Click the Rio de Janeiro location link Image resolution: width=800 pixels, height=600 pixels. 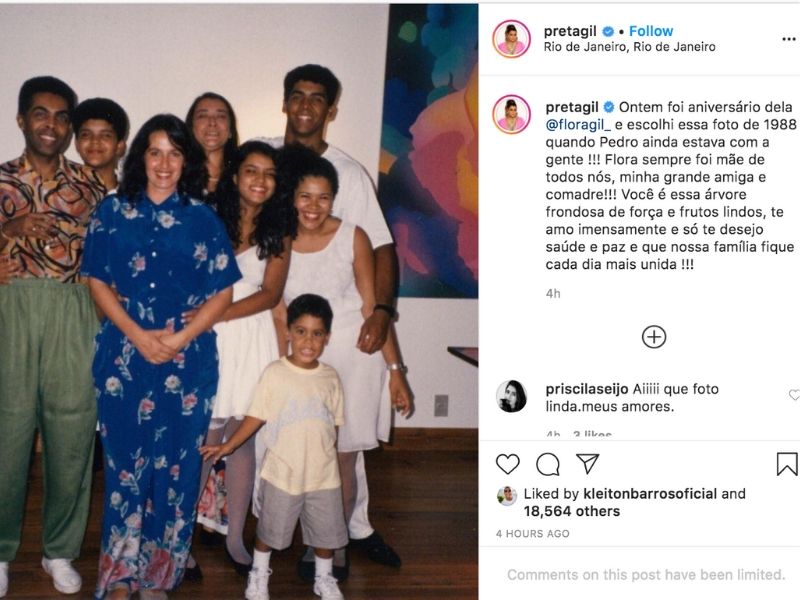tap(629, 47)
